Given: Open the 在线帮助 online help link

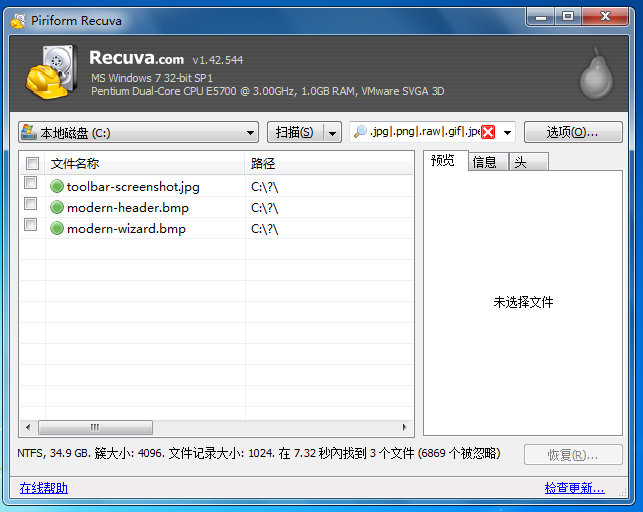Looking at the screenshot, I should pyautogui.click(x=44, y=488).
